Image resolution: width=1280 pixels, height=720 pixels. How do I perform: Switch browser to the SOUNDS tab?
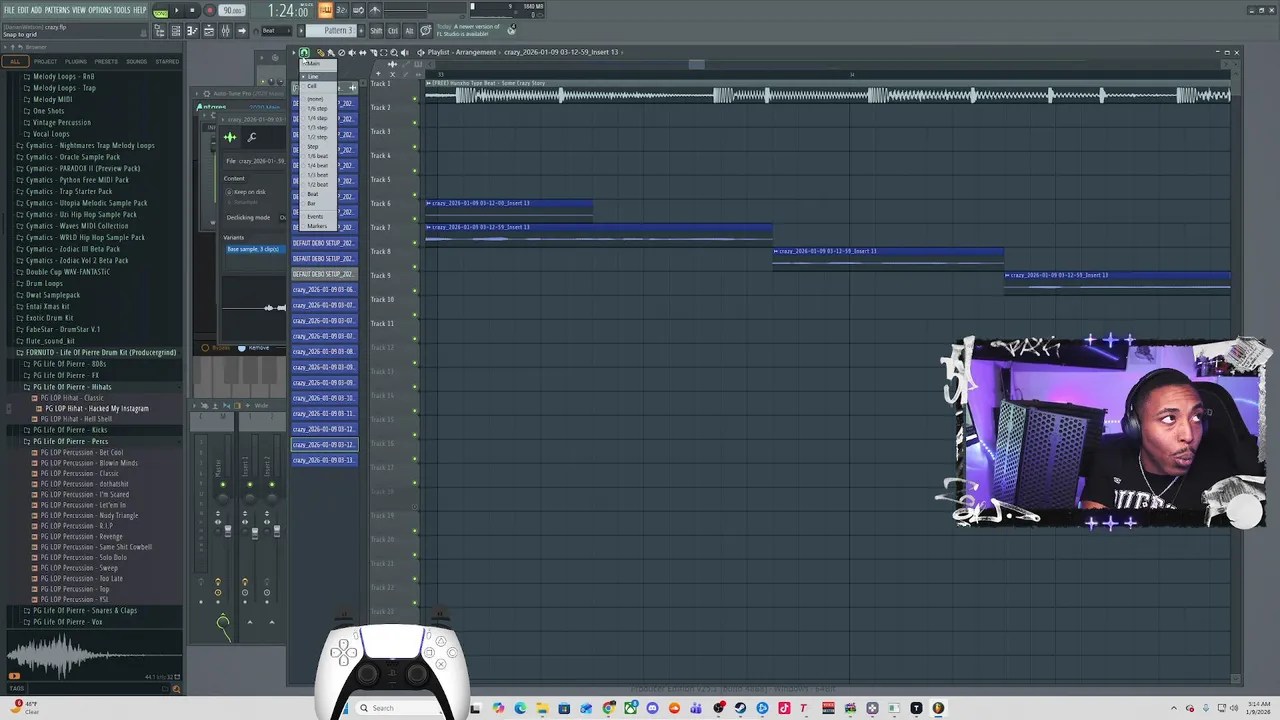click(136, 62)
